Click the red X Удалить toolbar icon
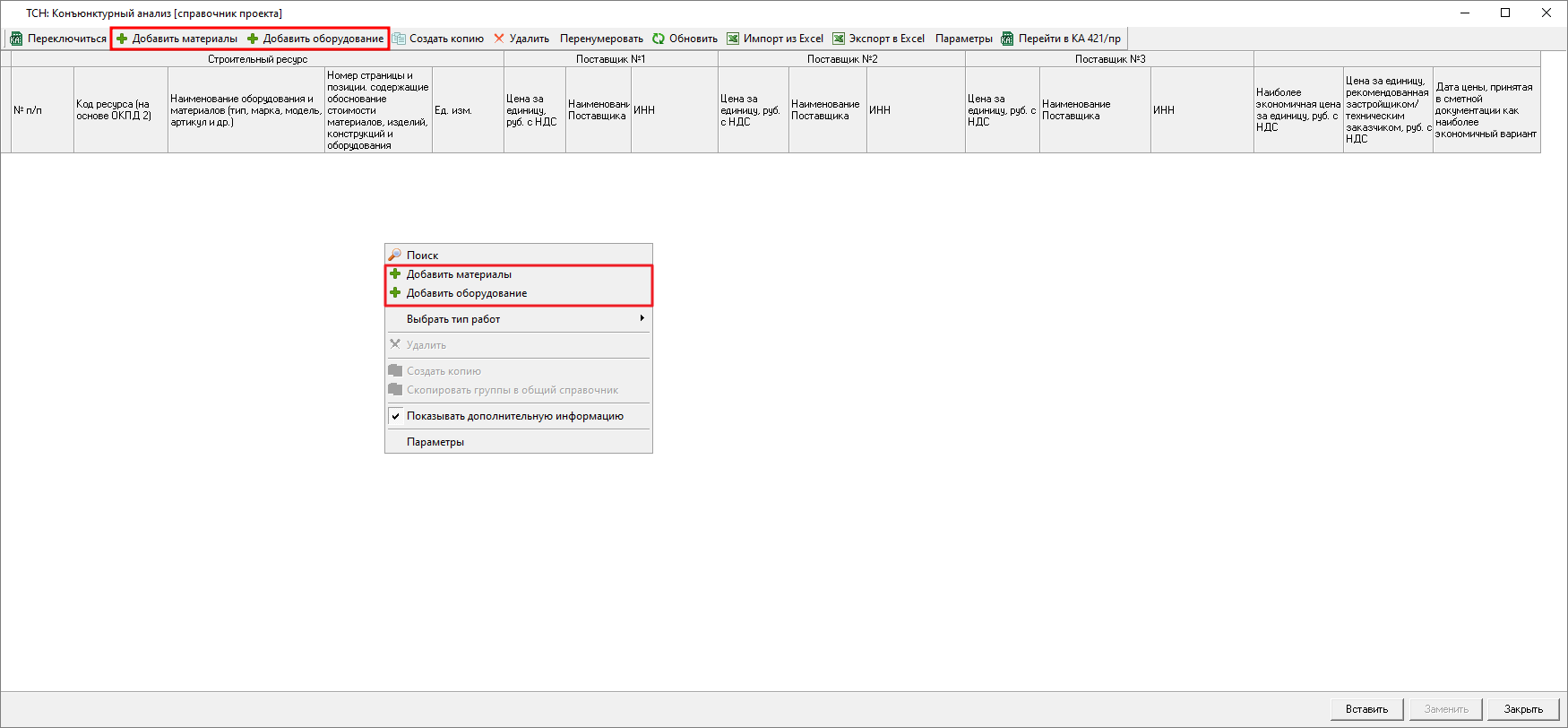Image resolution: width=1568 pixels, height=728 pixels. click(x=499, y=39)
